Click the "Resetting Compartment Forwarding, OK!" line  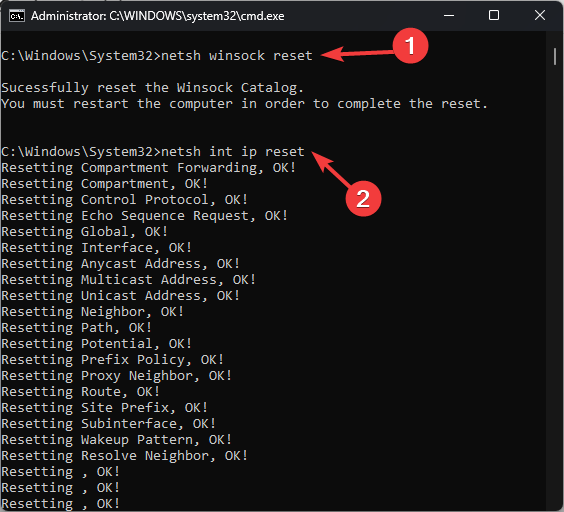point(149,168)
